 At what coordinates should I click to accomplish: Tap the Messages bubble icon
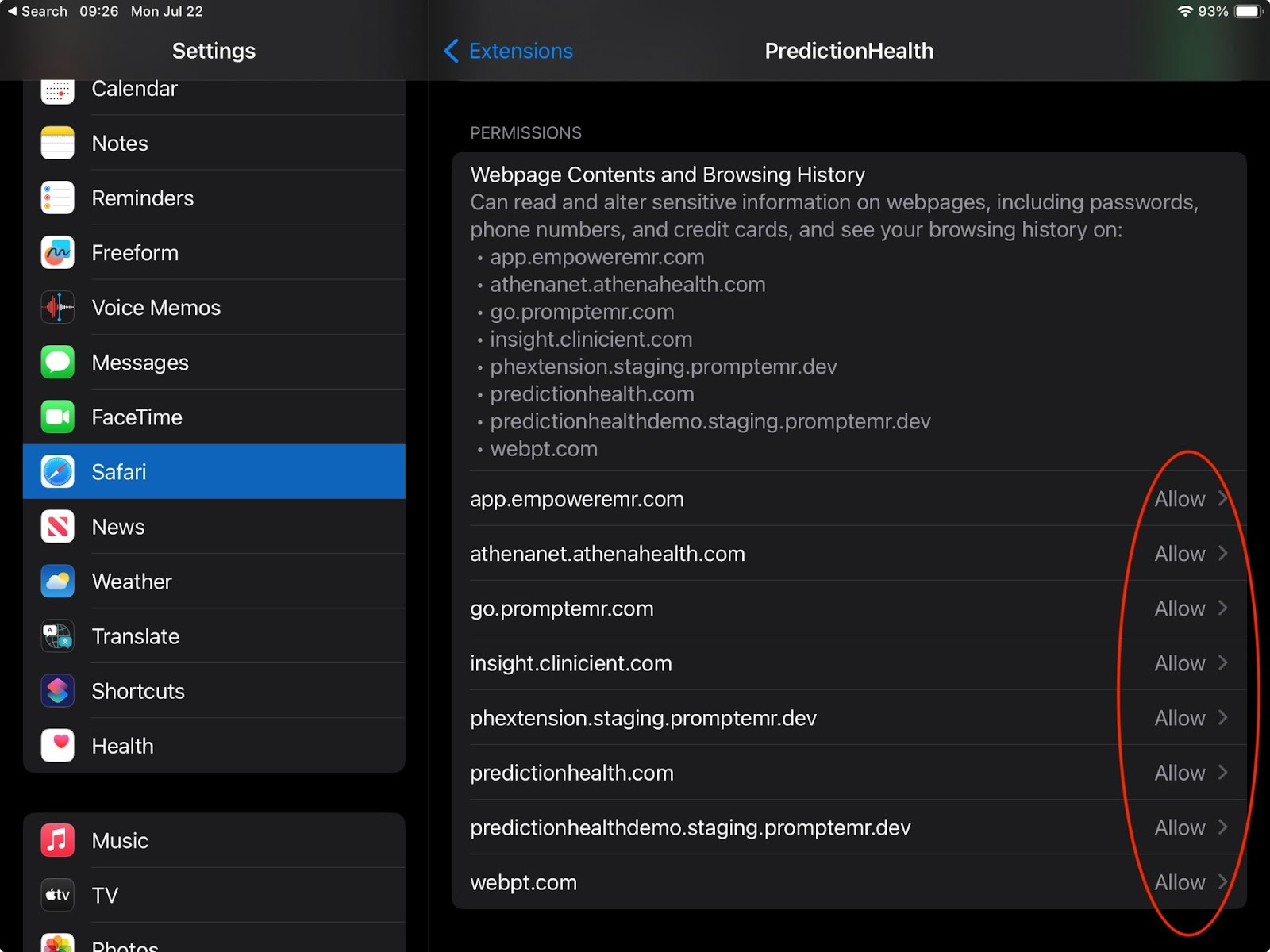(x=57, y=362)
